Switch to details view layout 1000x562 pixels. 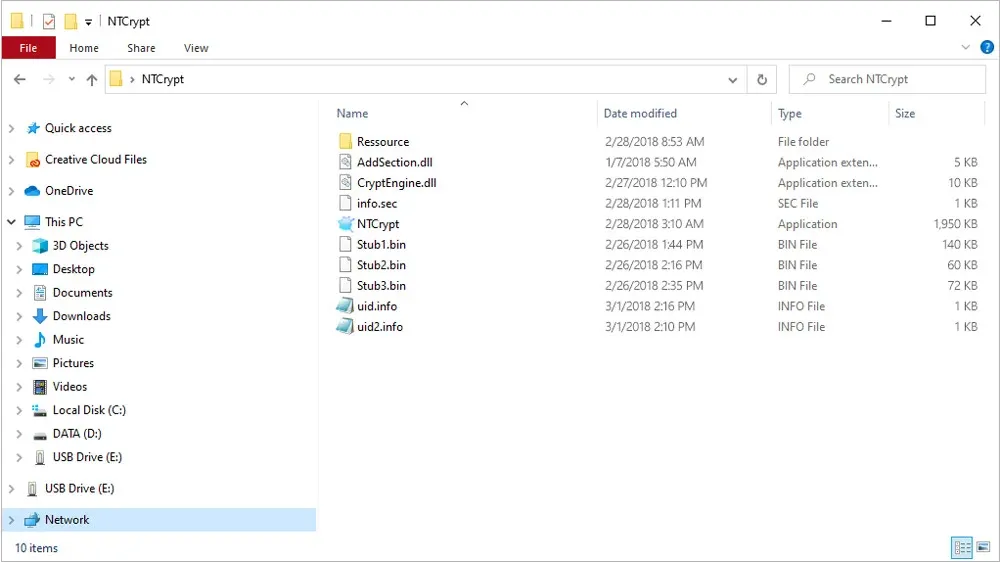pos(962,547)
